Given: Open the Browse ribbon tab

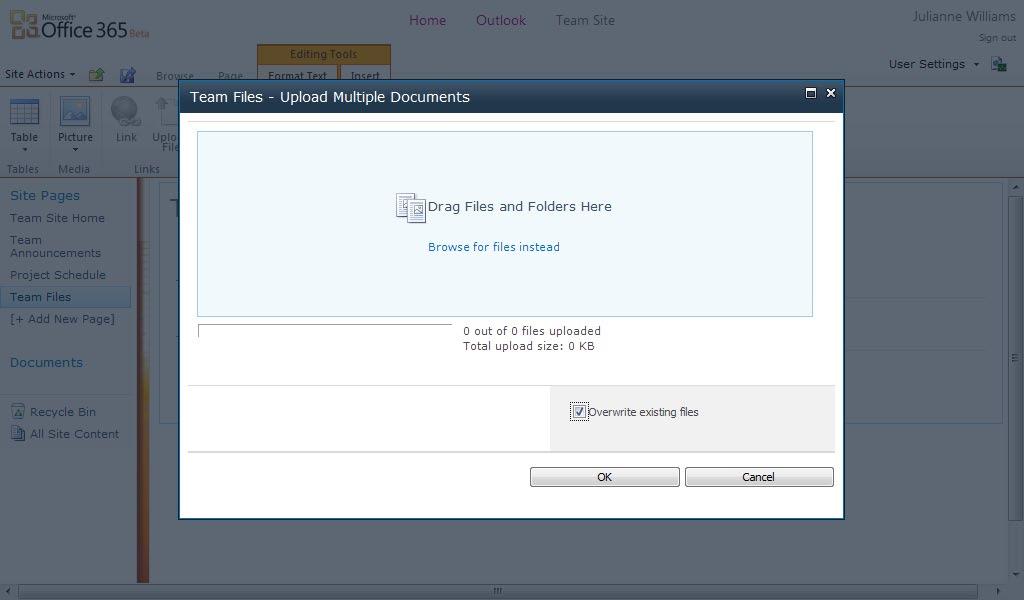Looking at the screenshot, I should click(174, 76).
